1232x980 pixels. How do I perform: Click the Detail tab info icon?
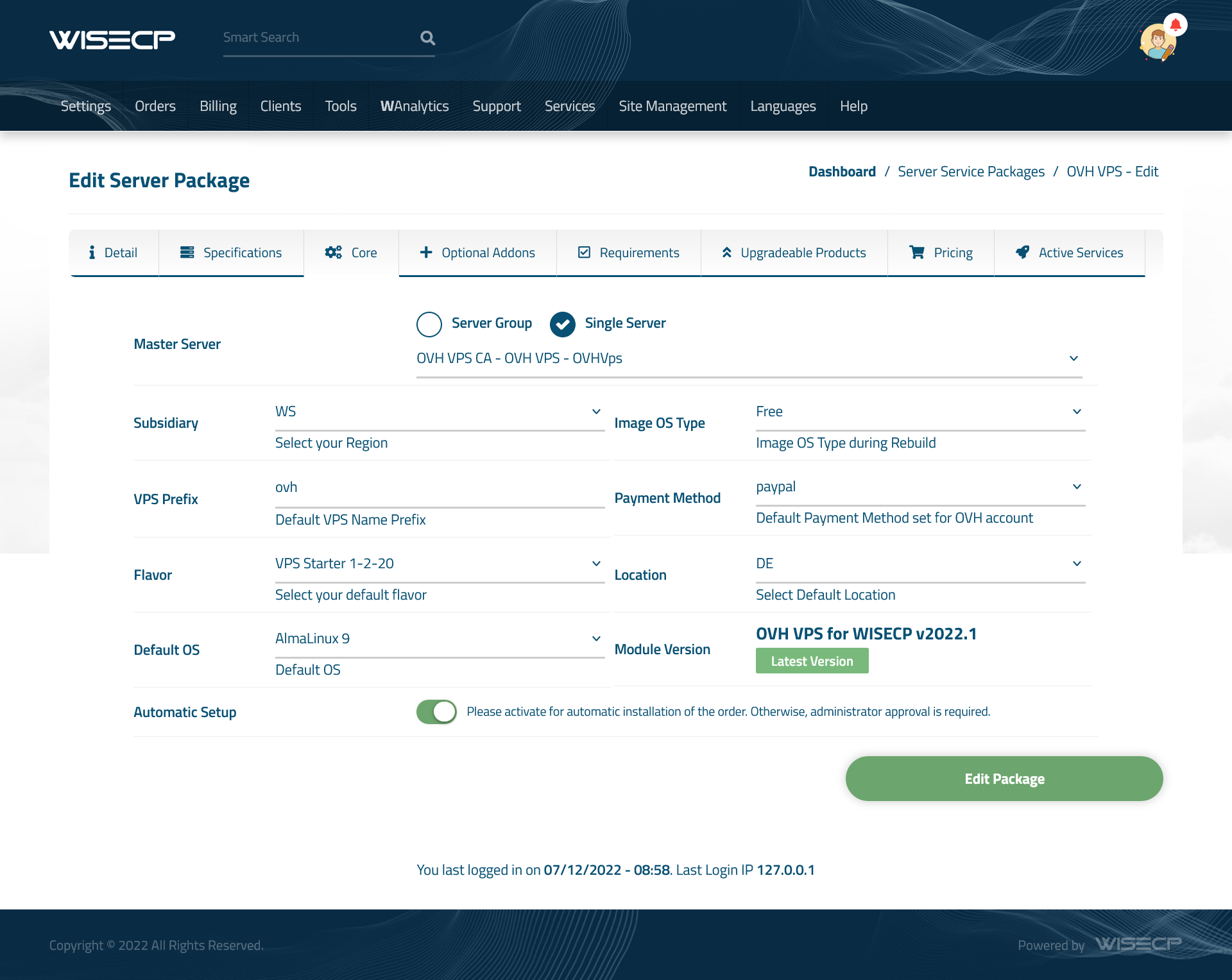(x=92, y=253)
